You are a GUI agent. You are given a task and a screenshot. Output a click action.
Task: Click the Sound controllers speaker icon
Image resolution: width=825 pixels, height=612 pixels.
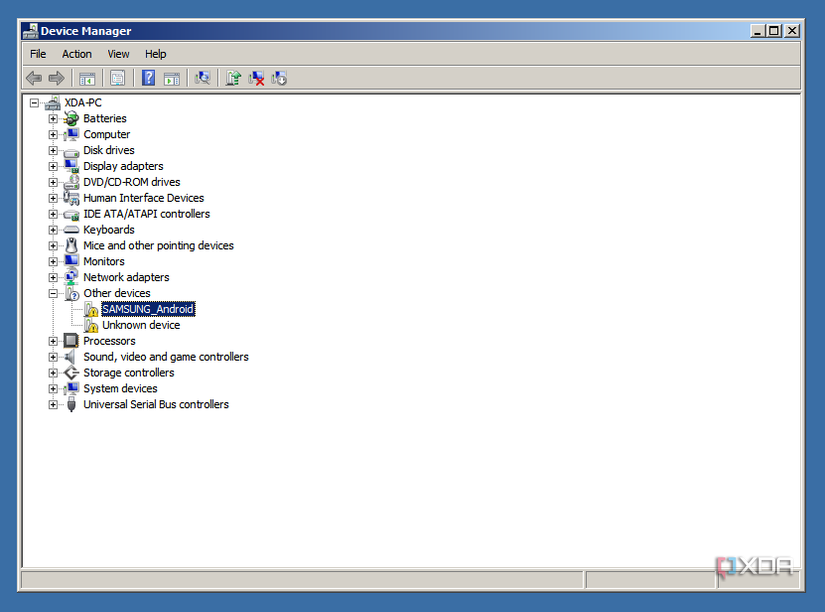(x=70, y=357)
